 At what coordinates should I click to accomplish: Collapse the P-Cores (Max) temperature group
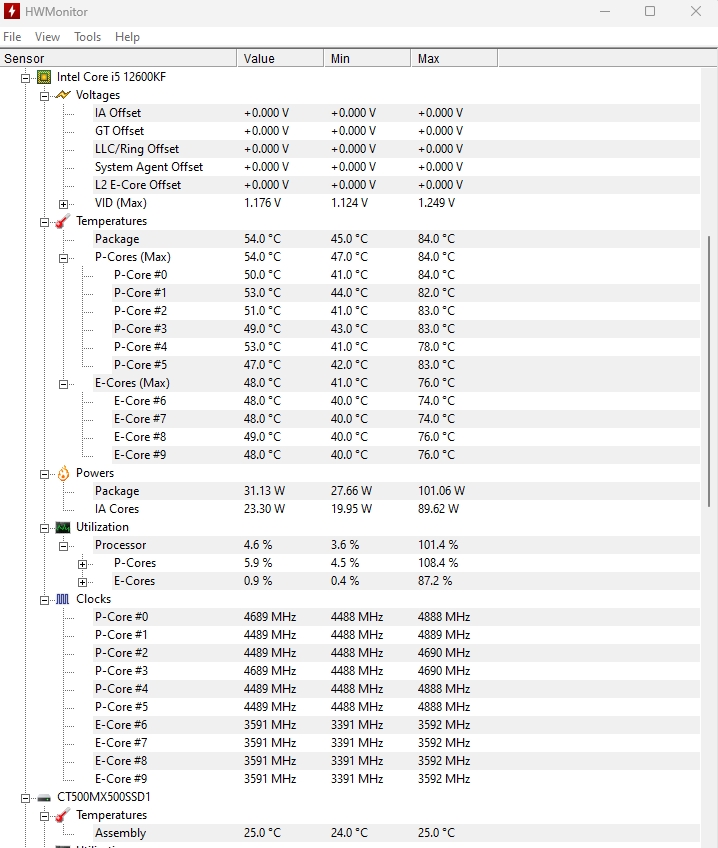tap(64, 257)
